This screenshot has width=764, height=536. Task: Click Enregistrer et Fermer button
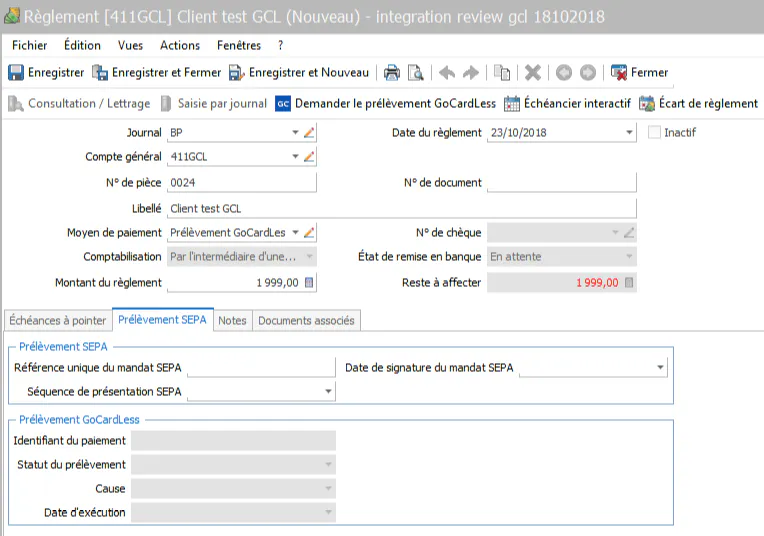156,73
